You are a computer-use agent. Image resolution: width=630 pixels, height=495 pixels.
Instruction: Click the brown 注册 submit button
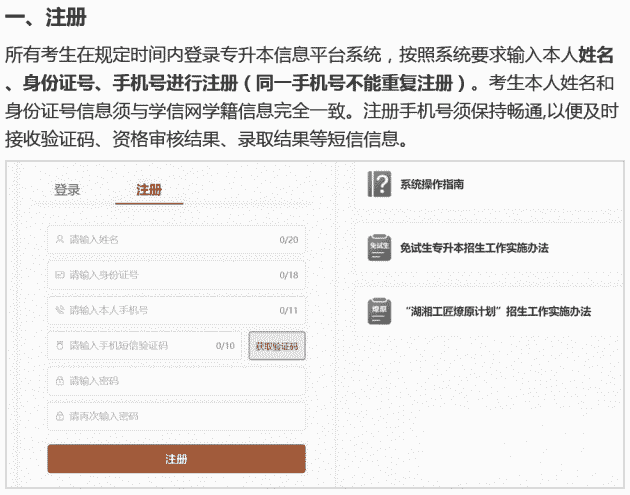click(176, 459)
